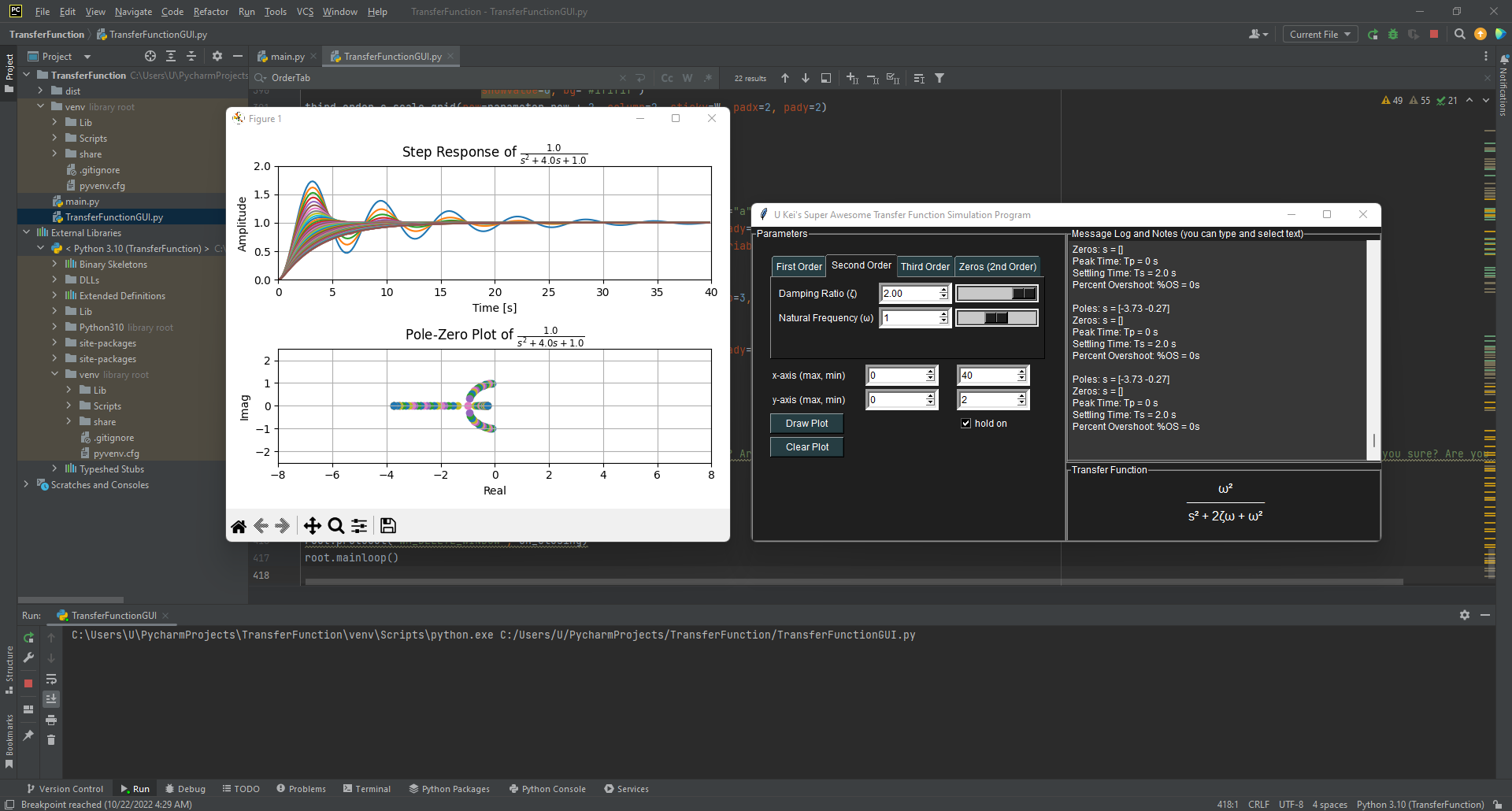Toggle Words (W) option in find bar
The image size is (1512, 811).
[687, 78]
